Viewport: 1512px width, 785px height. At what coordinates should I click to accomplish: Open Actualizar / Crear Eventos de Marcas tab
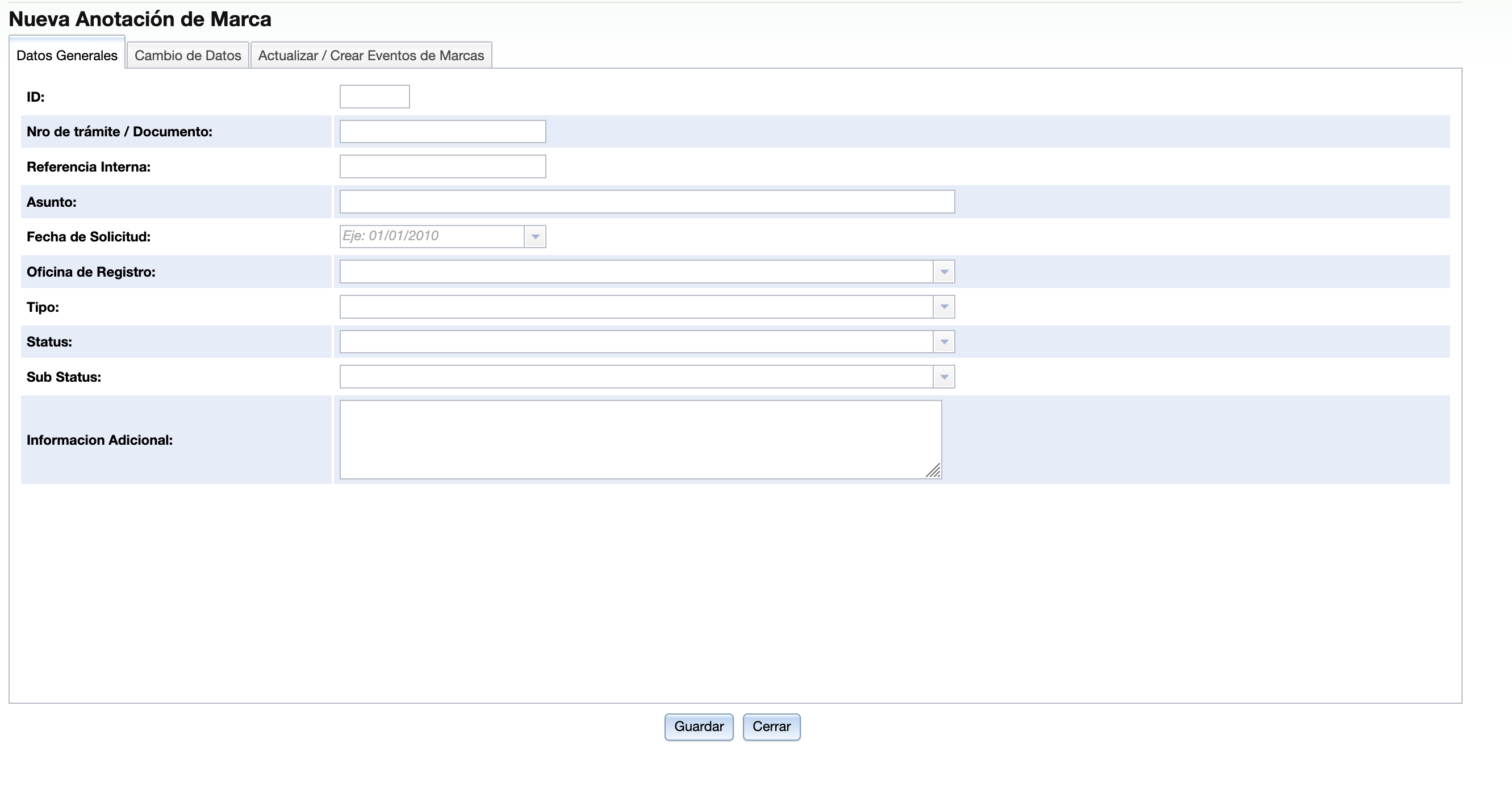371,55
